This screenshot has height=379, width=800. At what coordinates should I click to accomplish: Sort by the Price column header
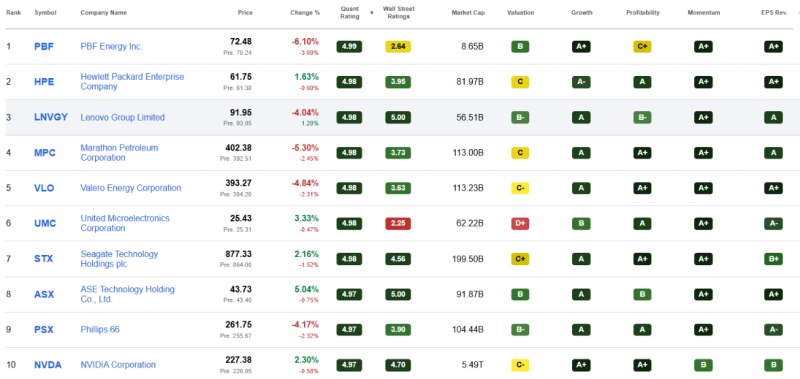245,13
